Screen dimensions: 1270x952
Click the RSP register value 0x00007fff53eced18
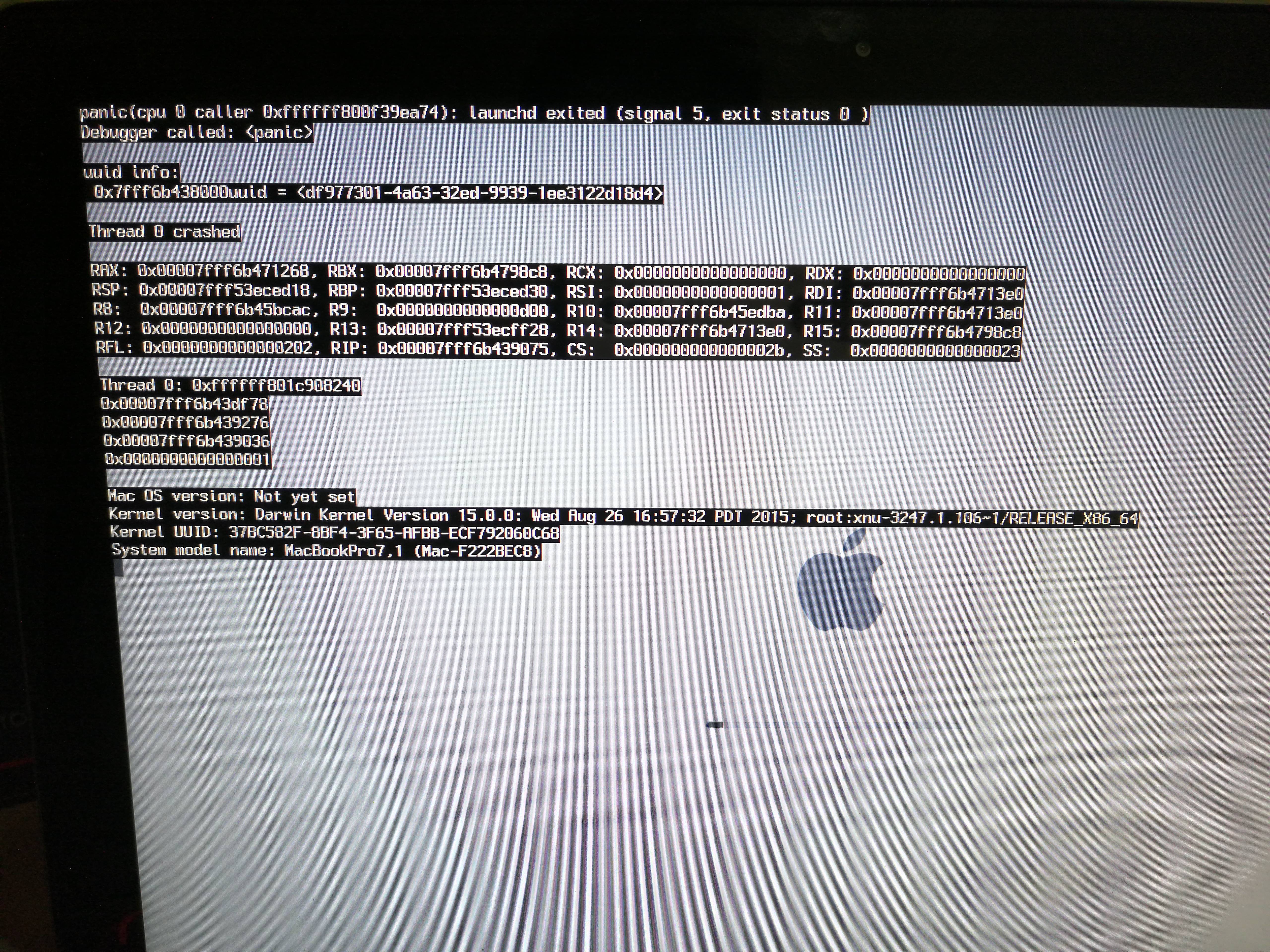224,290
